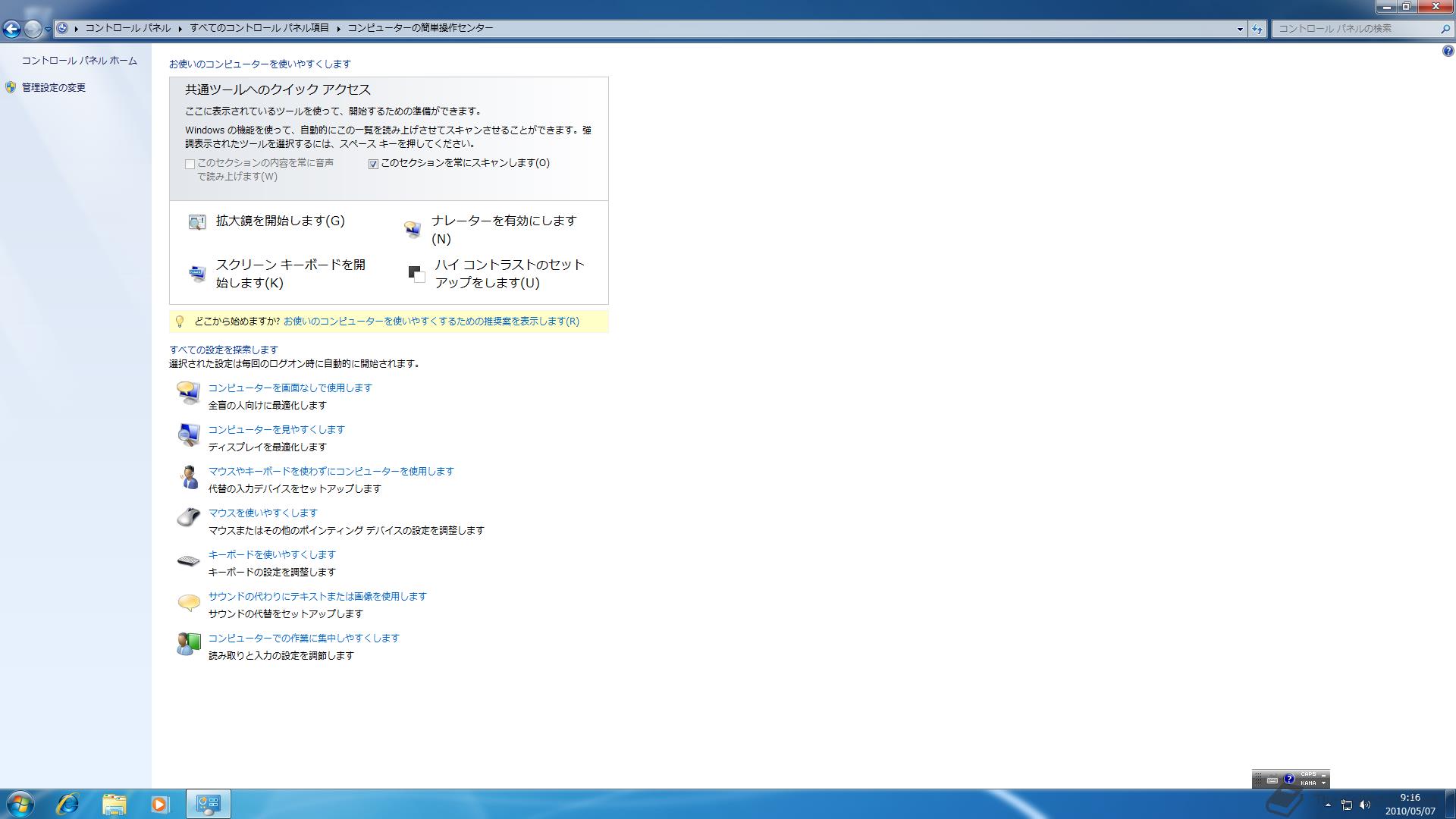1456x819 pixels.
Task: Click the volume speaker tray icon
Action: [1365, 805]
